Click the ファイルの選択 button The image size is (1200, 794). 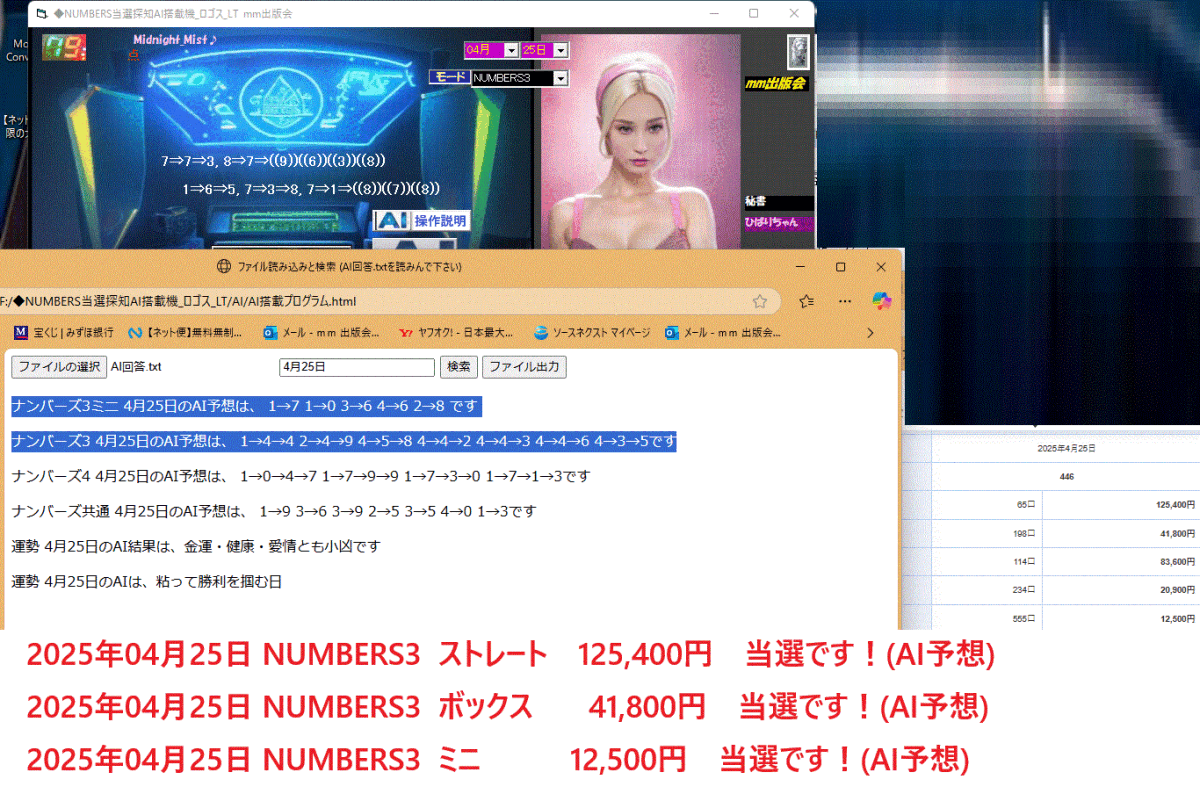coord(58,367)
